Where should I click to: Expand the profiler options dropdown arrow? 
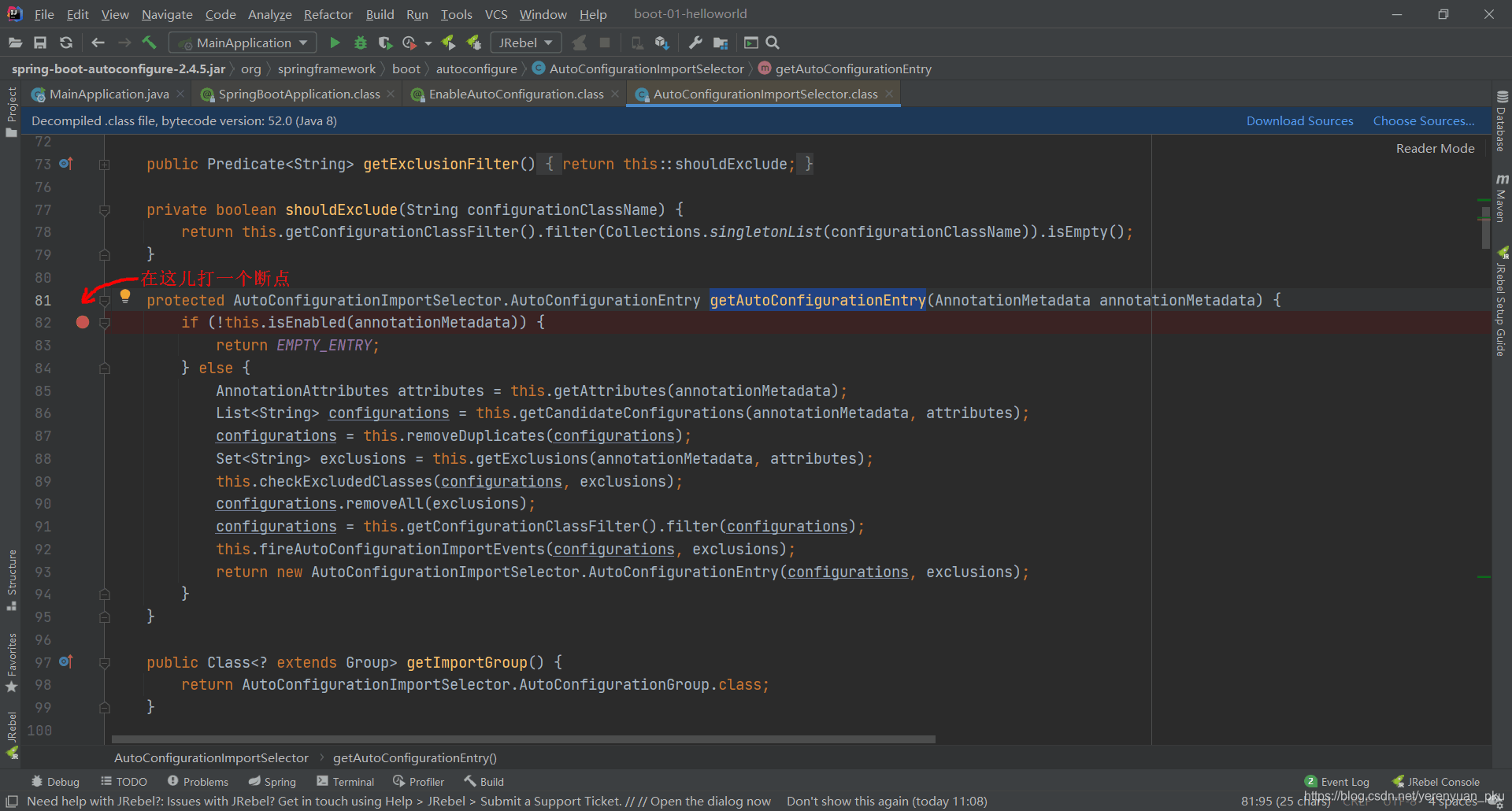[x=428, y=43]
